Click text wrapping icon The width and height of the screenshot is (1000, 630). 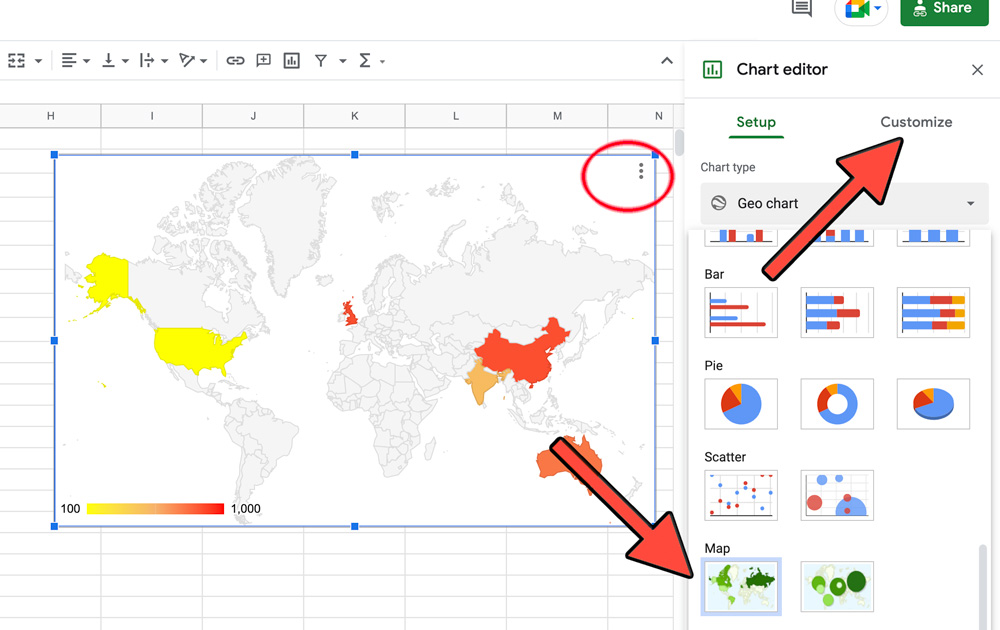click(x=147, y=61)
